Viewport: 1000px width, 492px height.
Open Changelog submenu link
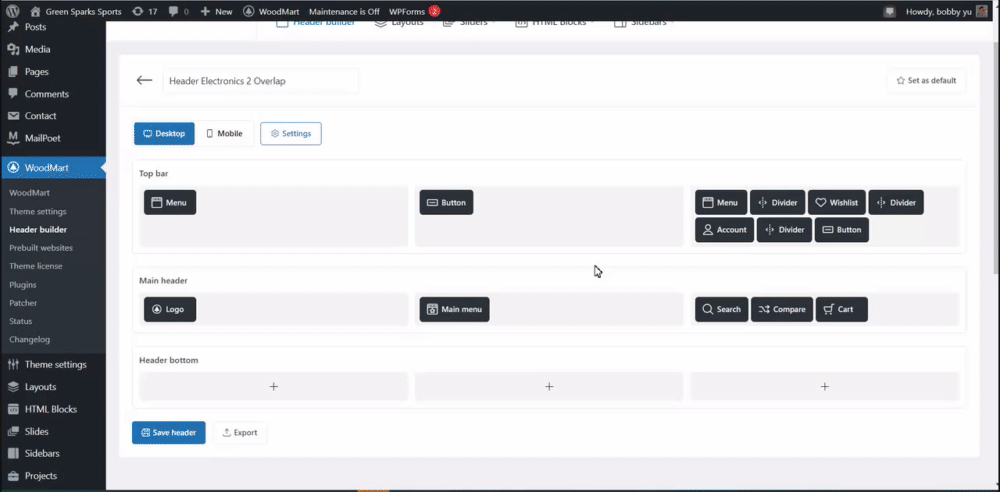pos(29,339)
